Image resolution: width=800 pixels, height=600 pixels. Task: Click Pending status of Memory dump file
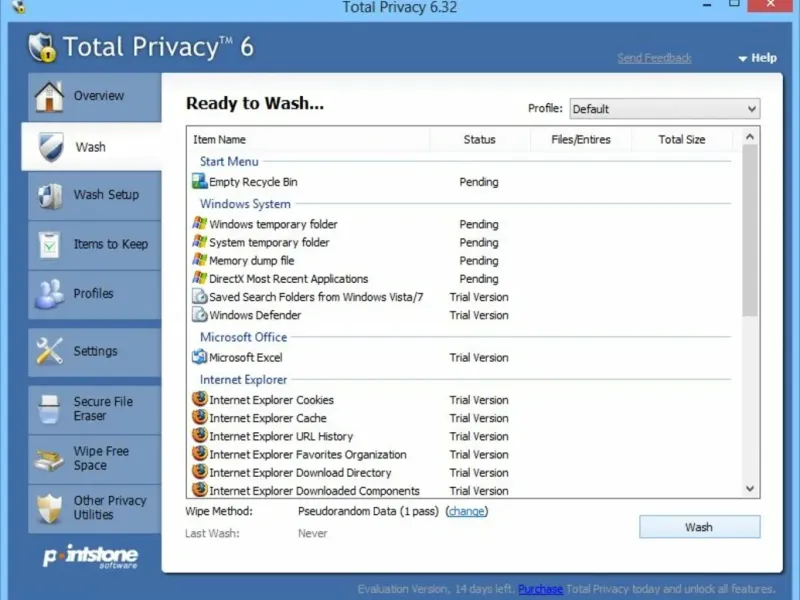[479, 261]
